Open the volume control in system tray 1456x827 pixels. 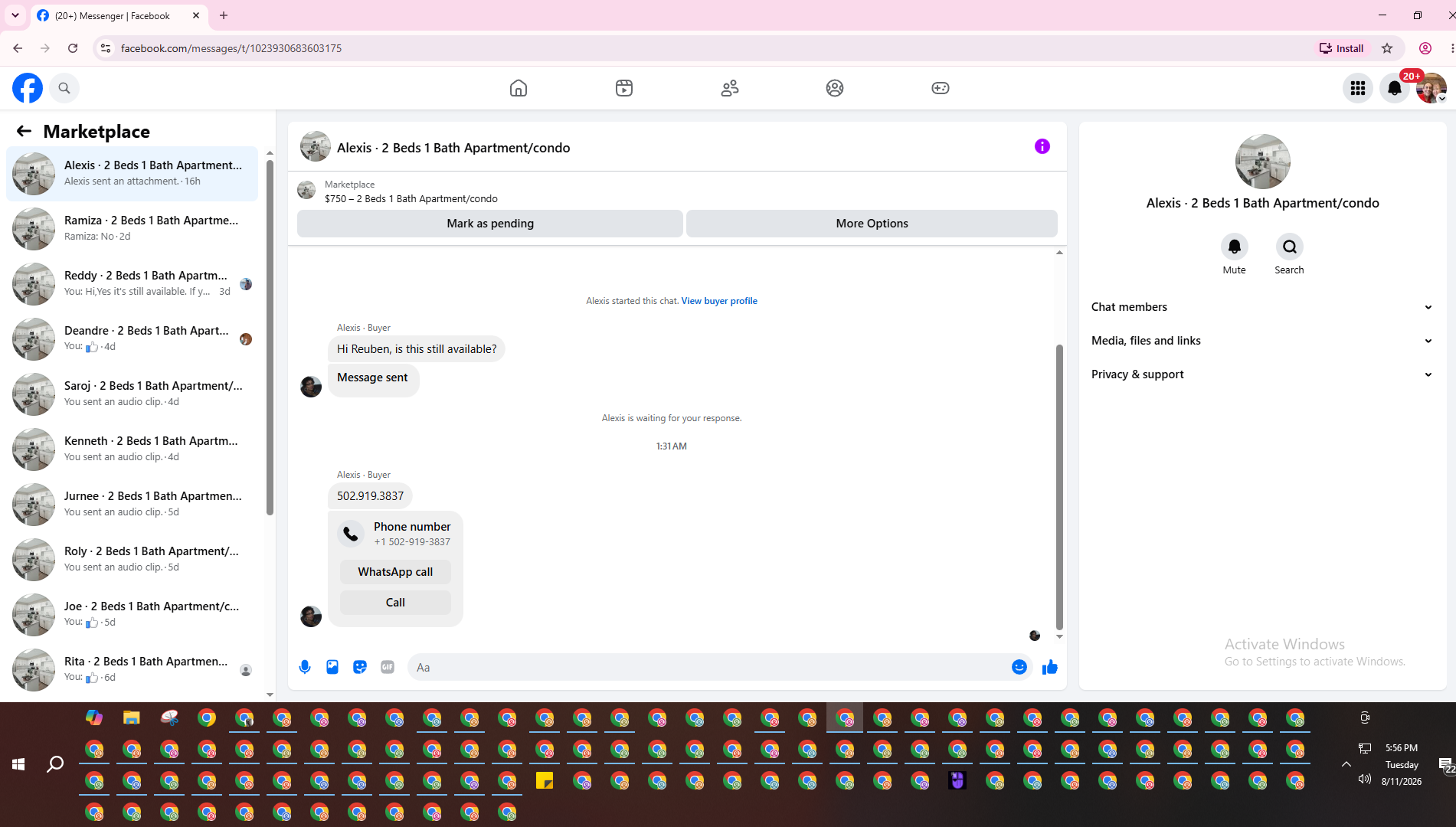pos(1364,780)
